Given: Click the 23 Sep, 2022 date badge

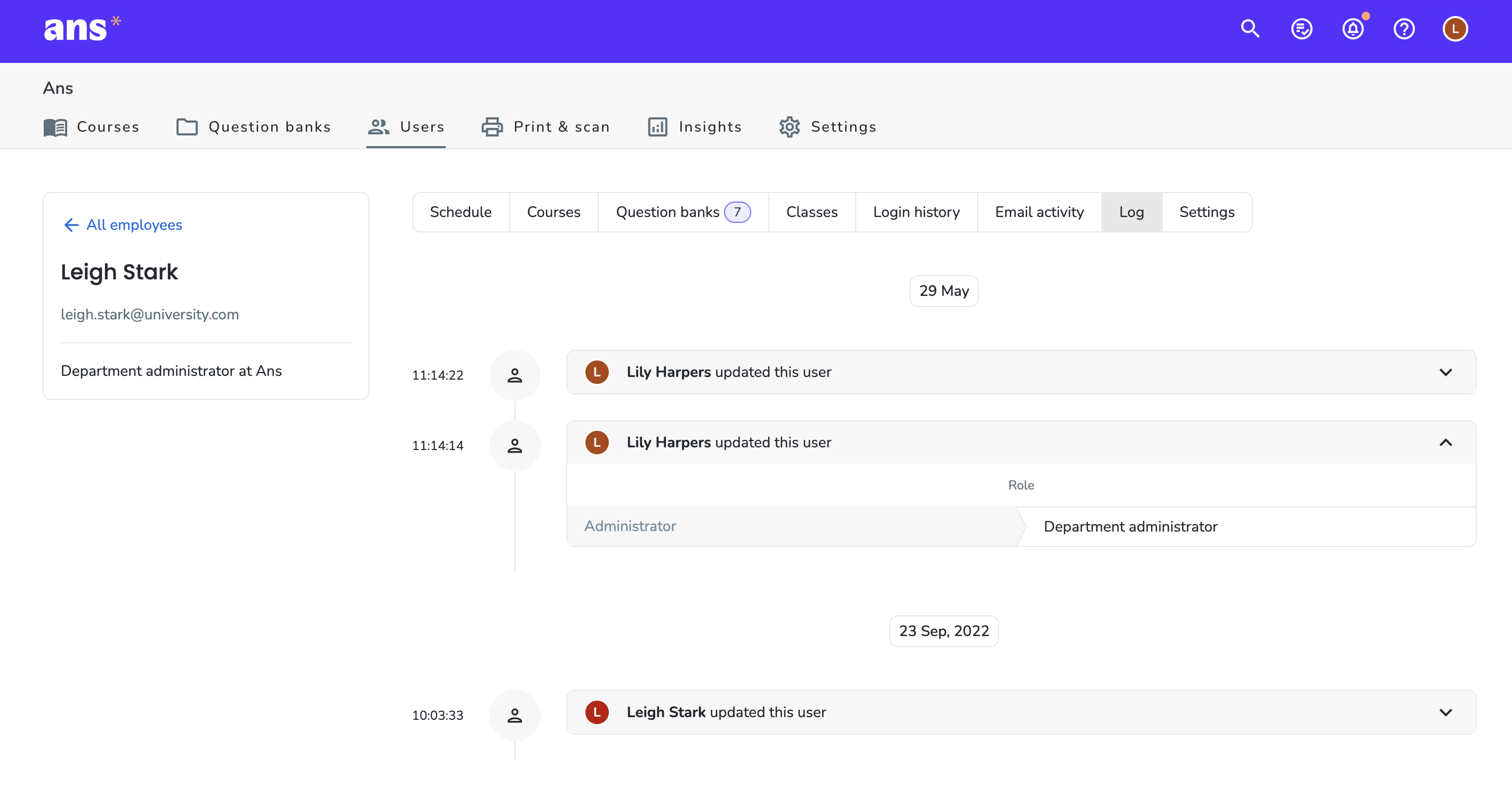Looking at the screenshot, I should [x=944, y=631].
